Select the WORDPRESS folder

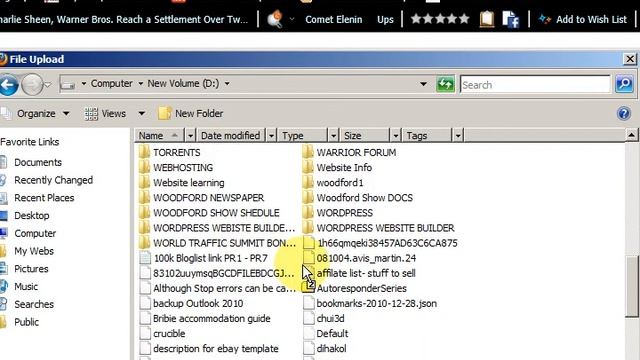tap(338, 213)
